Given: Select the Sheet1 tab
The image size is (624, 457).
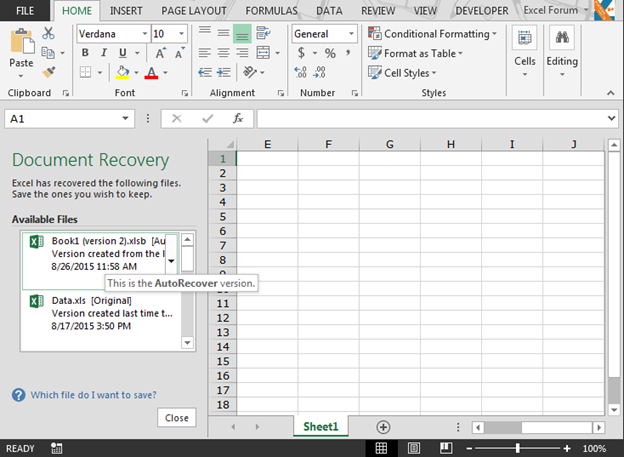Looking at the screenshot, I should point(320,426).
